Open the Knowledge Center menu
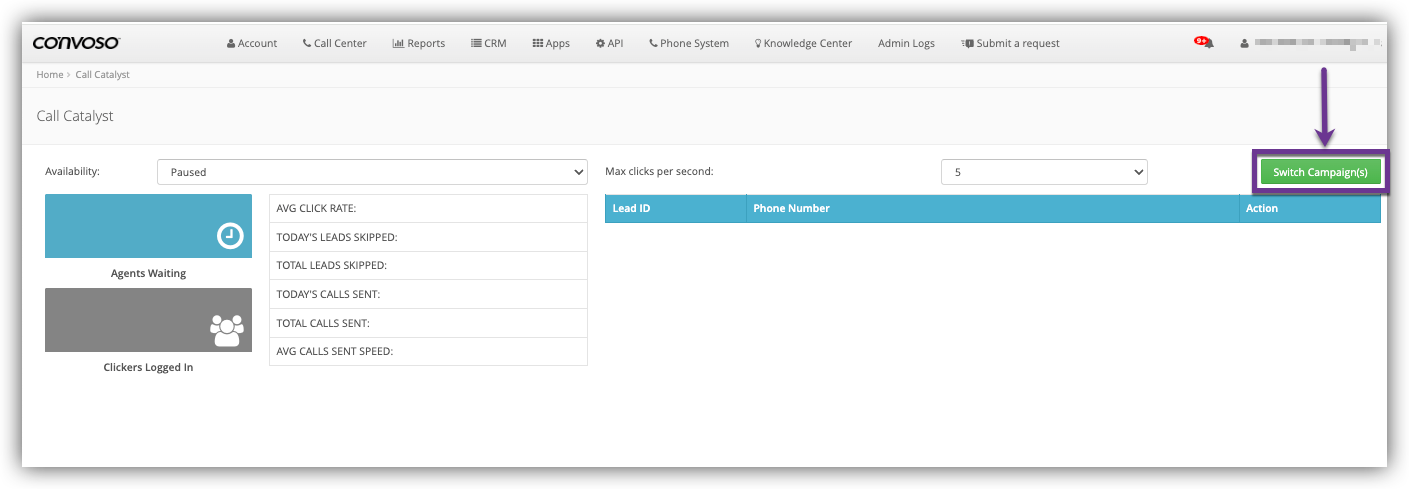 (x=803, y=43)
